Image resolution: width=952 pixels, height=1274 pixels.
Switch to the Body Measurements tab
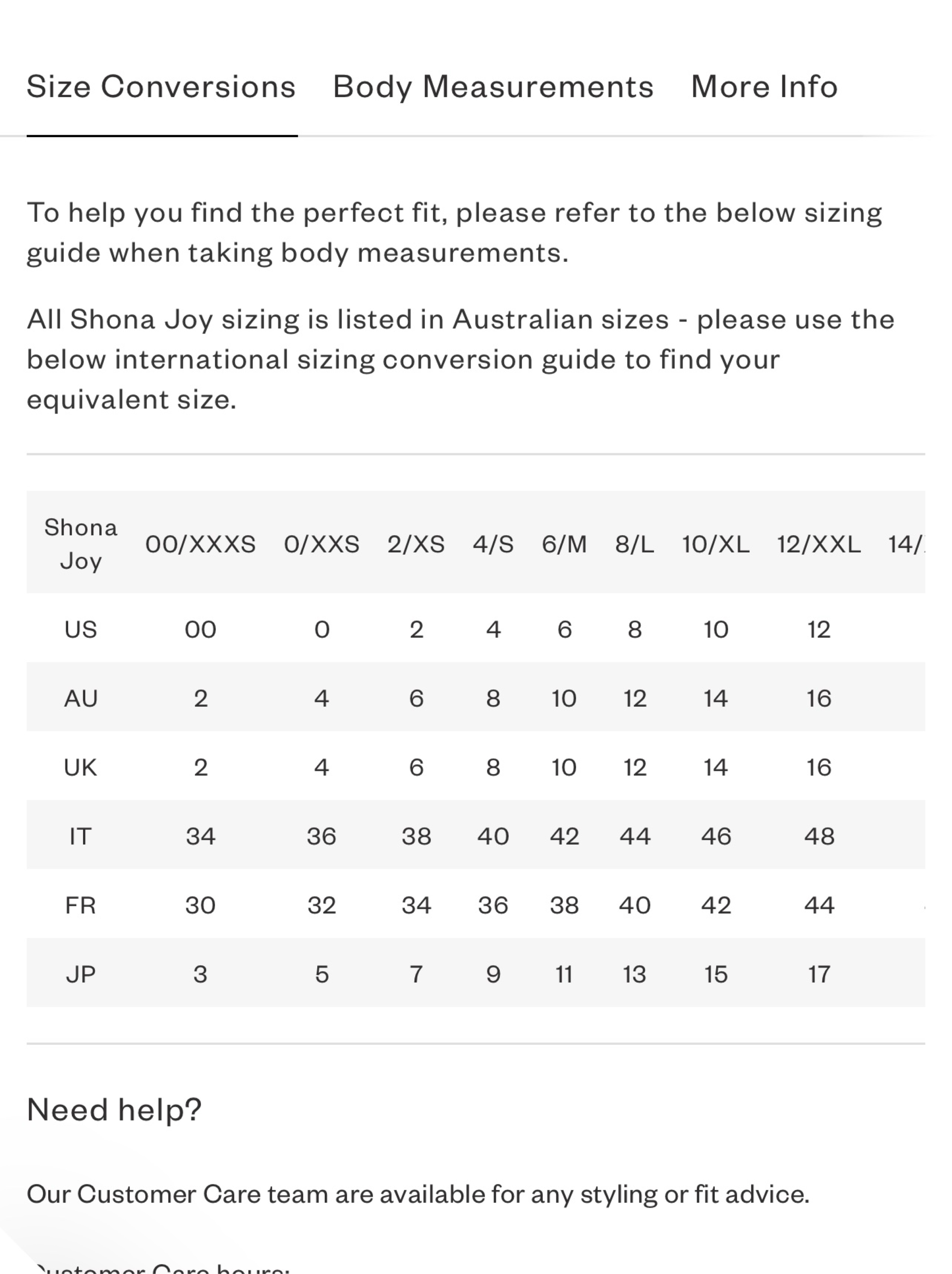pyautogui.click(x=493, y=87)
